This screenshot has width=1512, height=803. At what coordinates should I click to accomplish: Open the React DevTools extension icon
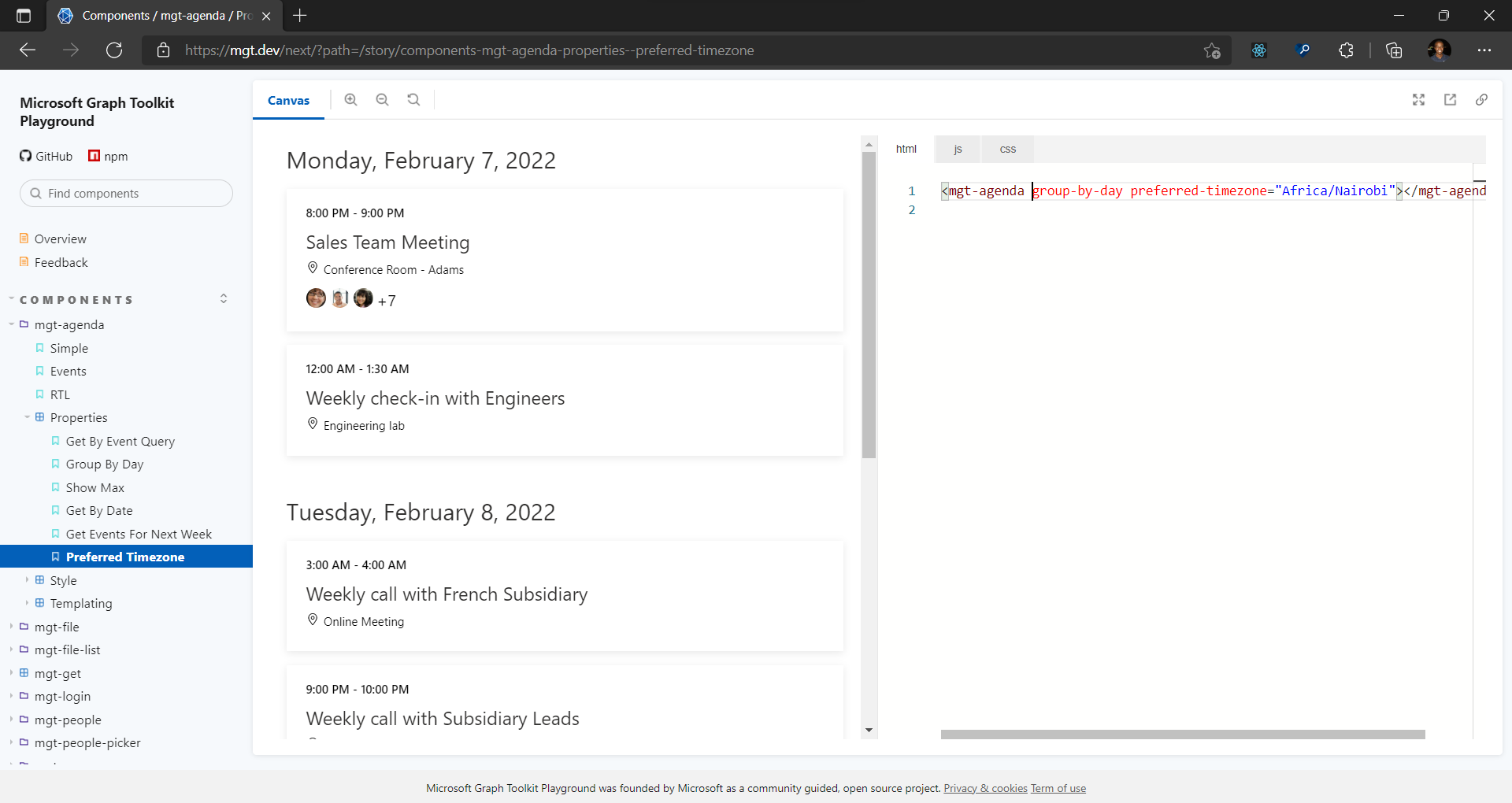(1259, 50)
